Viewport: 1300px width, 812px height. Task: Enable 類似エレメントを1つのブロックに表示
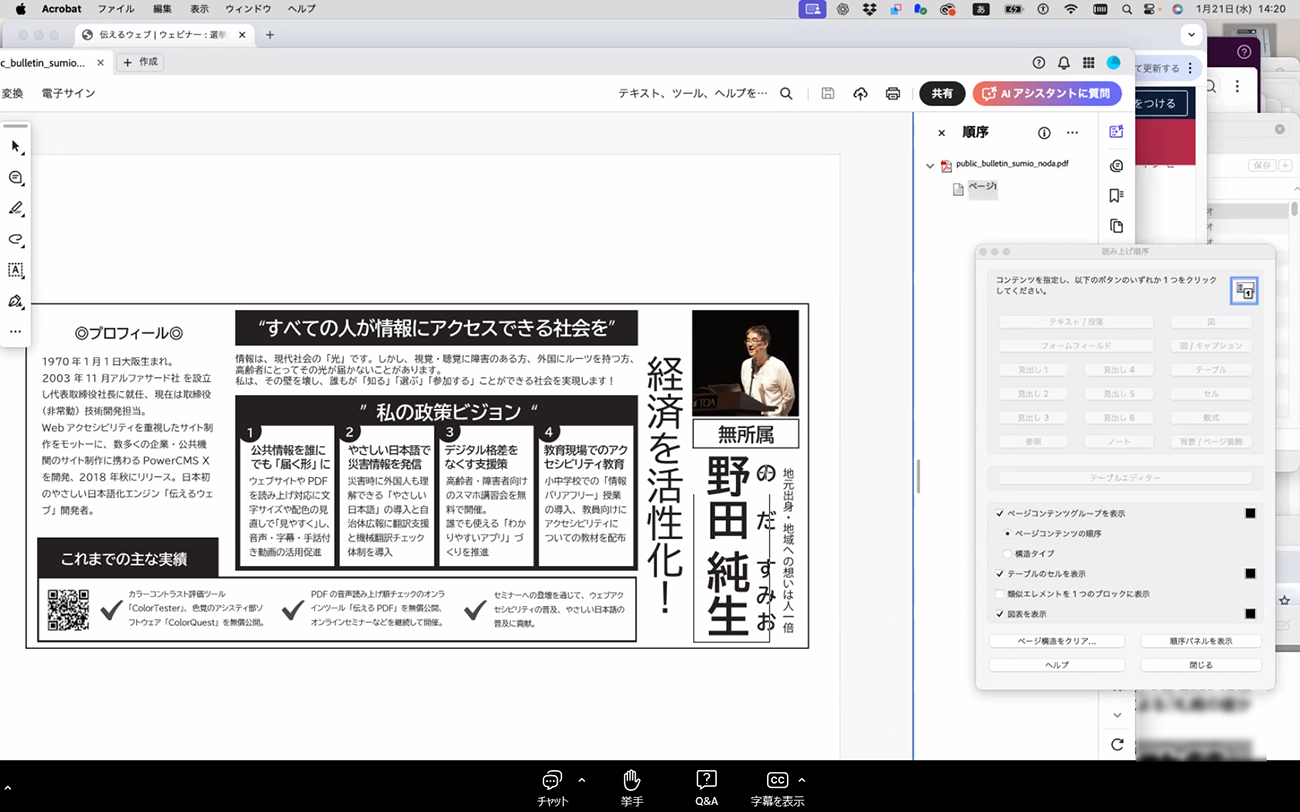1000,593
